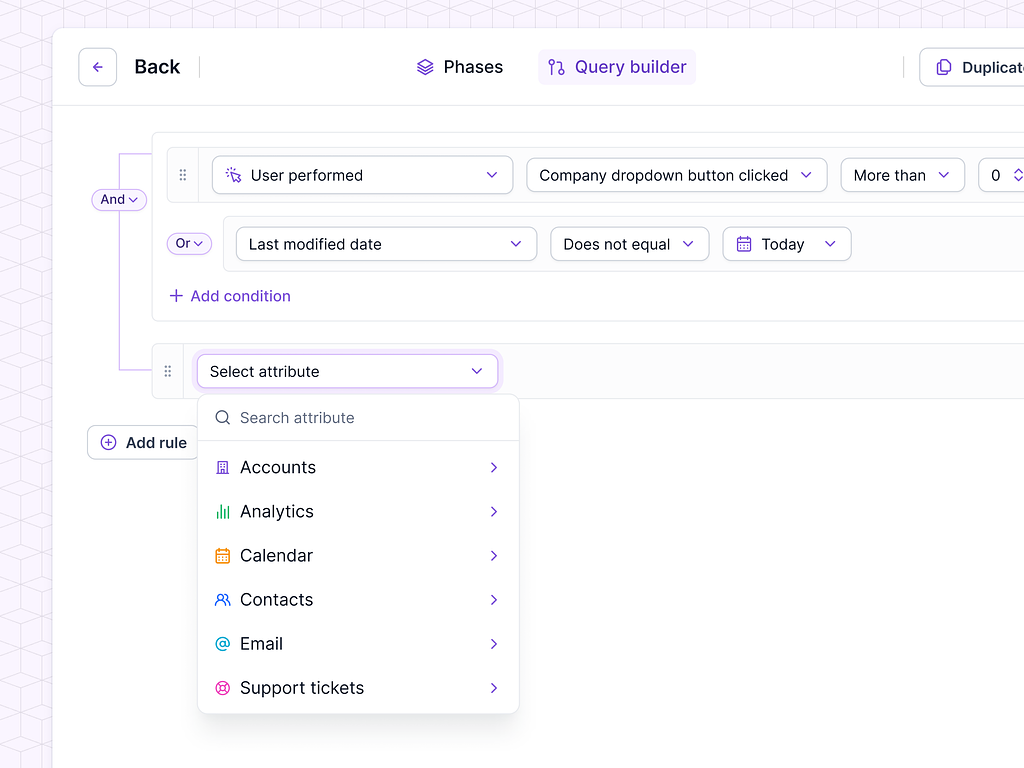Expand Accounts submenu chevron
Viewport: 1024px width, 768px height.
(494, 468)
